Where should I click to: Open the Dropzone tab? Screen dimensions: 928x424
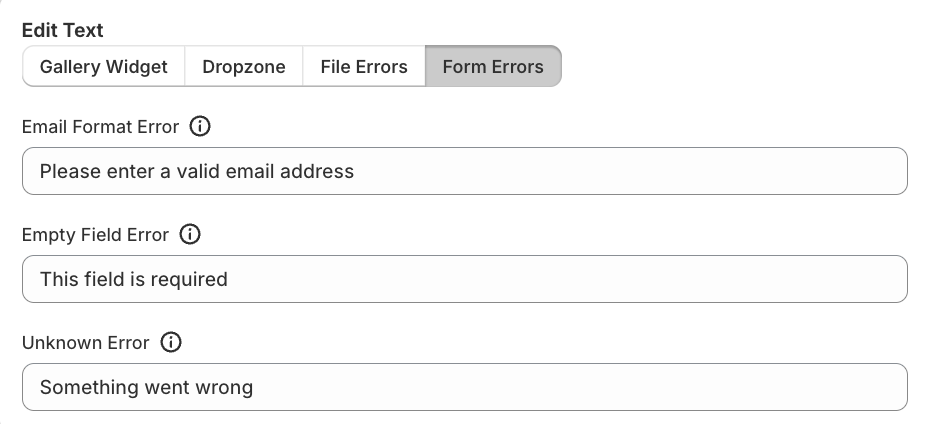pos(244,67)
